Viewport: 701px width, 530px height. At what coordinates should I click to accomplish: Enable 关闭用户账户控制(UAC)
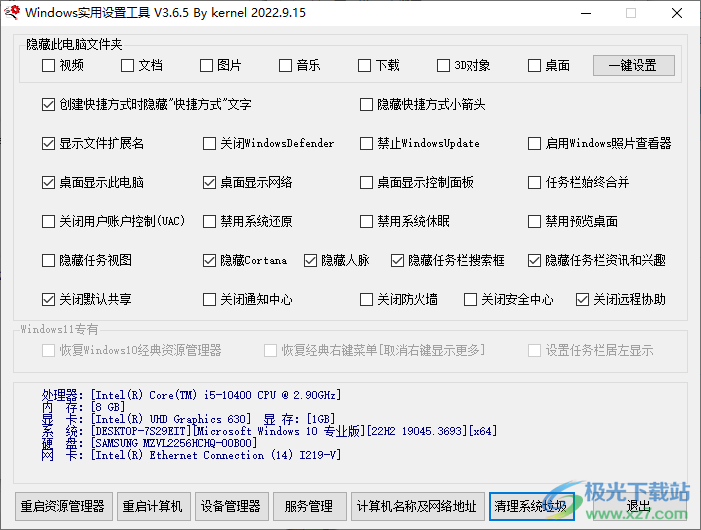click(48, 221)
